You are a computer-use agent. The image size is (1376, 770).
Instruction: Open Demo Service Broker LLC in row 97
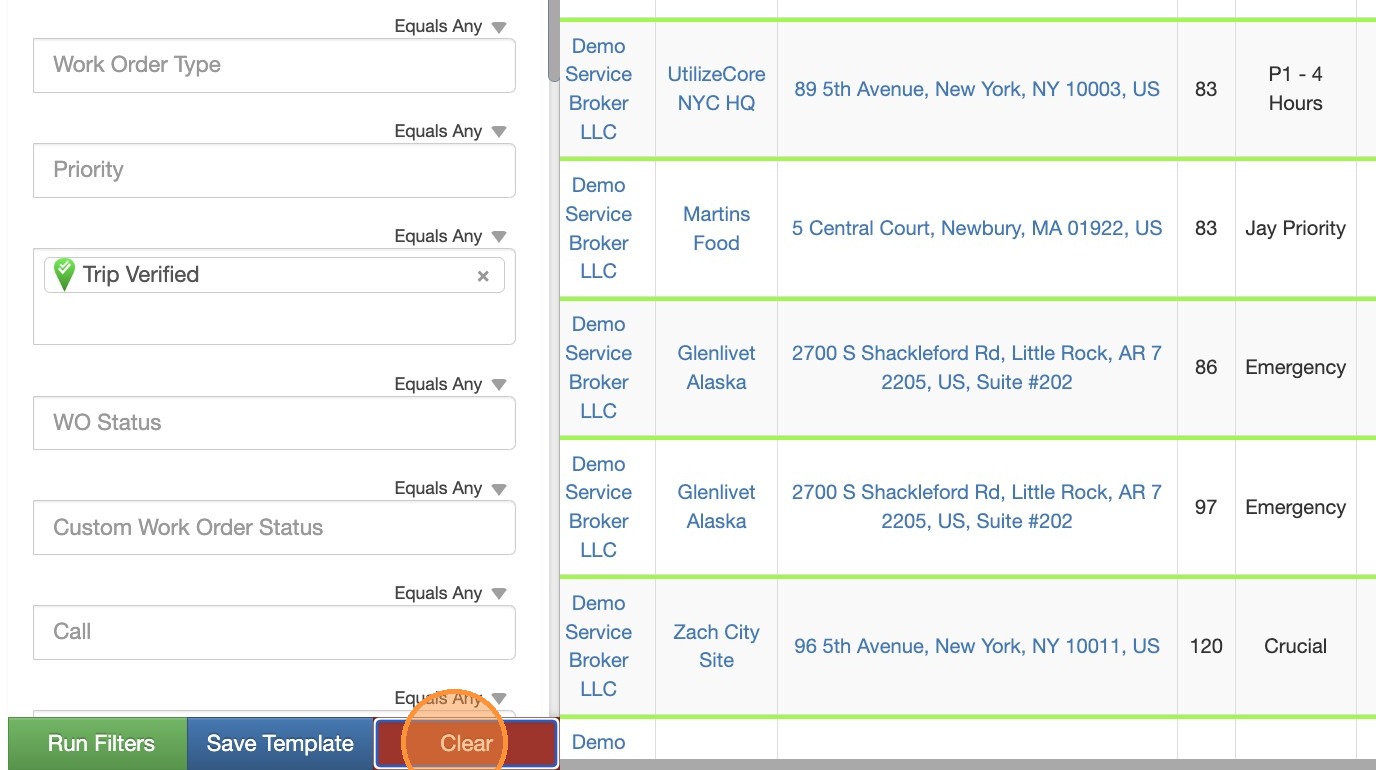(598, 507)
